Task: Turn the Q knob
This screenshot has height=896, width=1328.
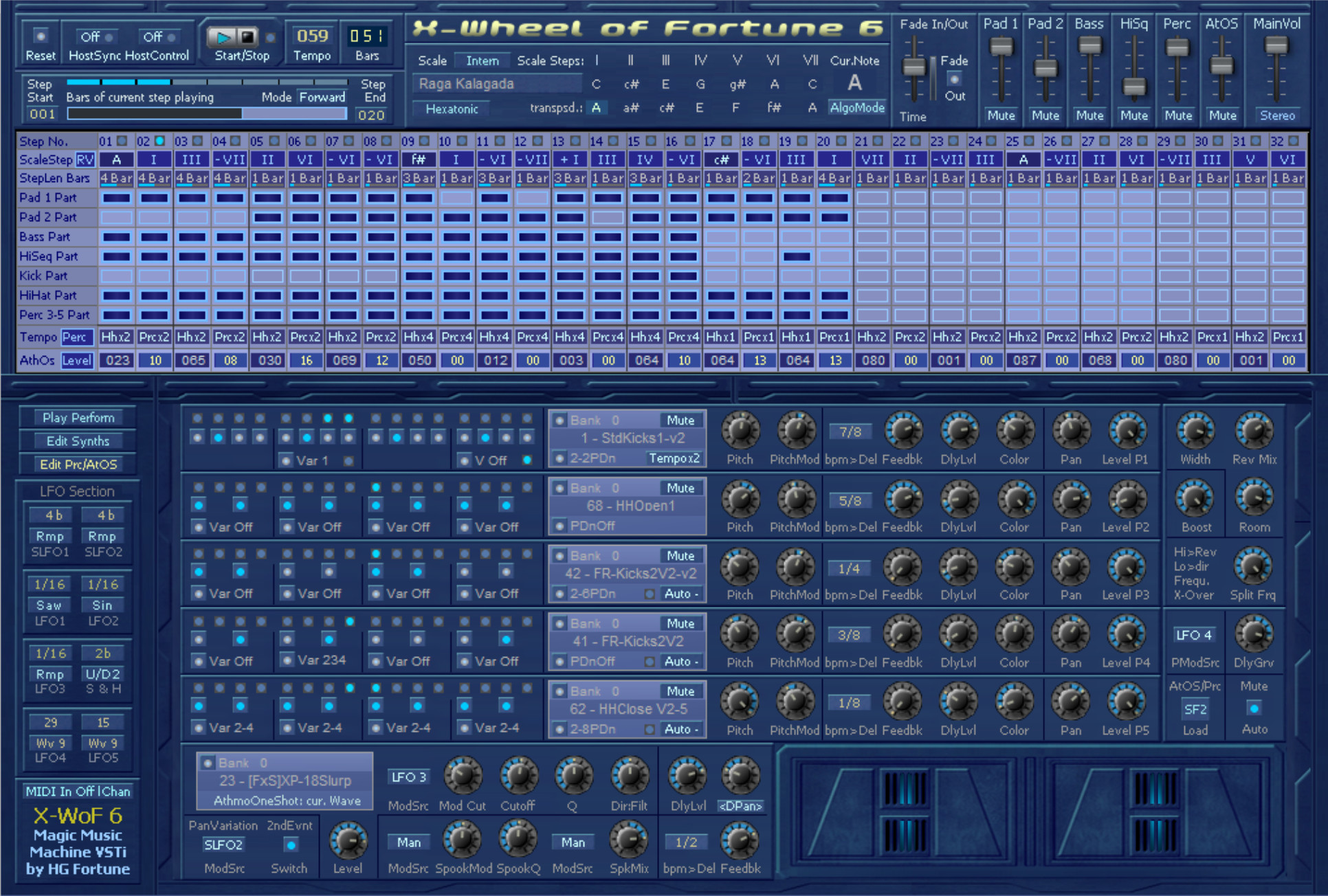Action: click(x=573, y=775)
